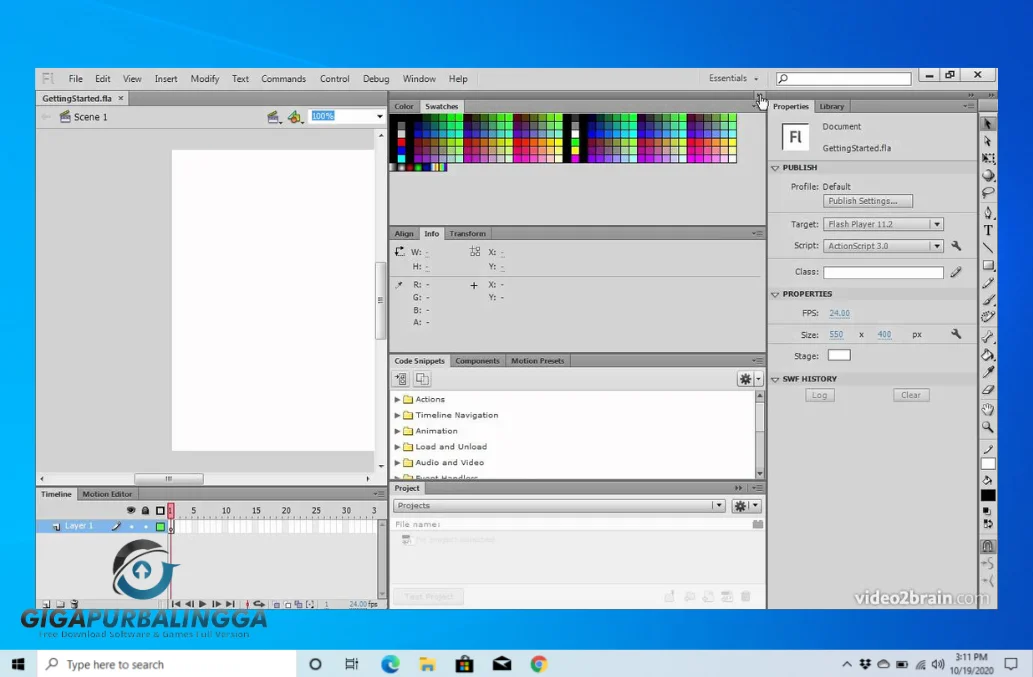
Task: Switch to the Library tab
Action: coord(831,106)
